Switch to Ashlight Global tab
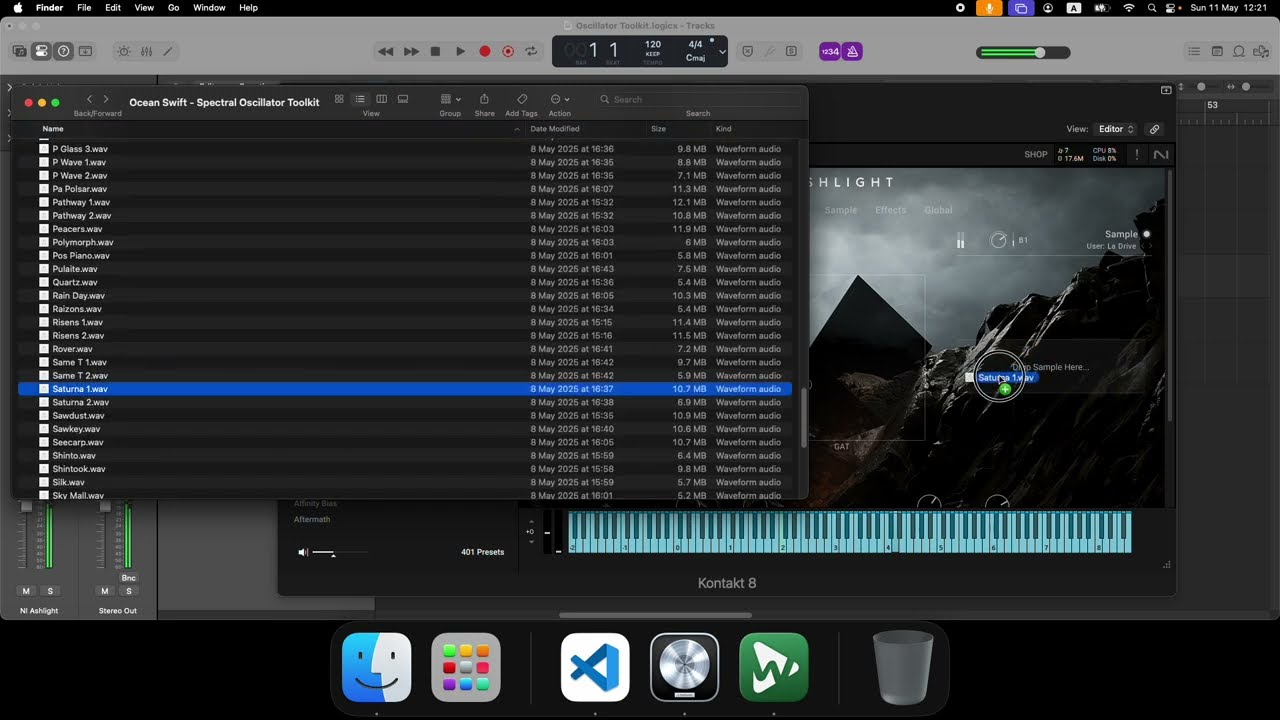The height and width of the screenshot is (720, 1280). click(x=938, y=210)
